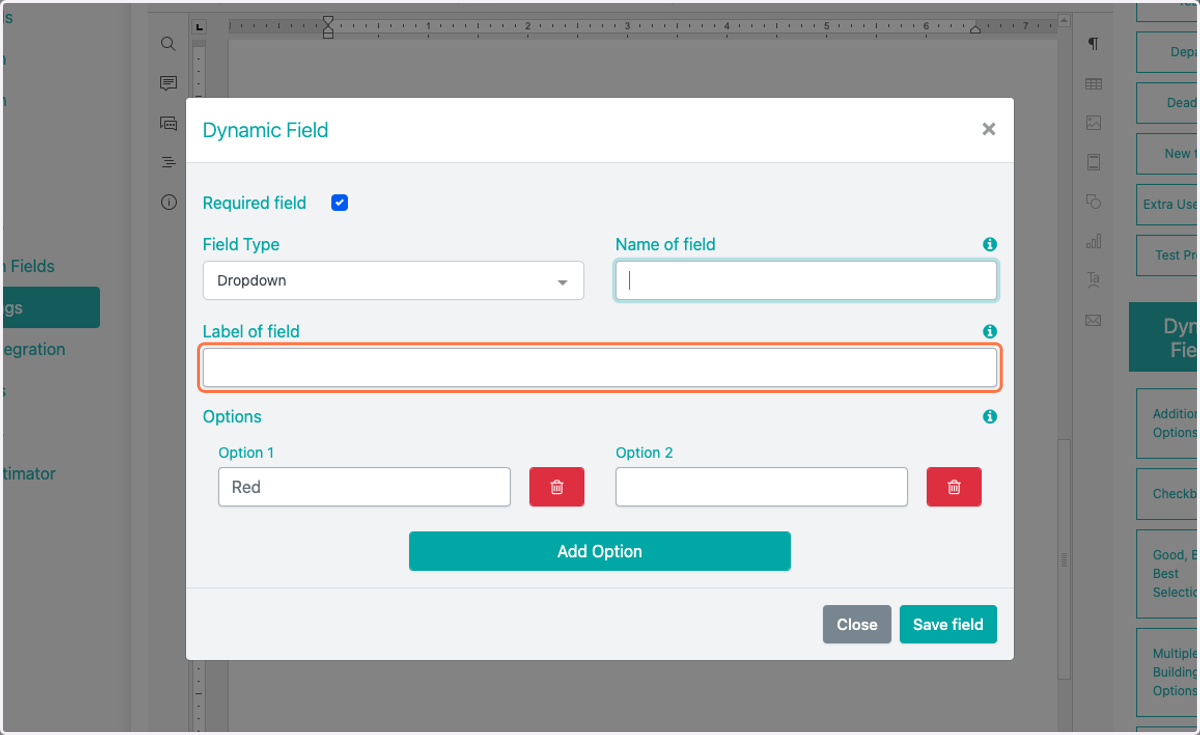Click the Multiple Building Options field card
The width and height of the screenshot is (1200, 735).
click(x=1168, y=672)
